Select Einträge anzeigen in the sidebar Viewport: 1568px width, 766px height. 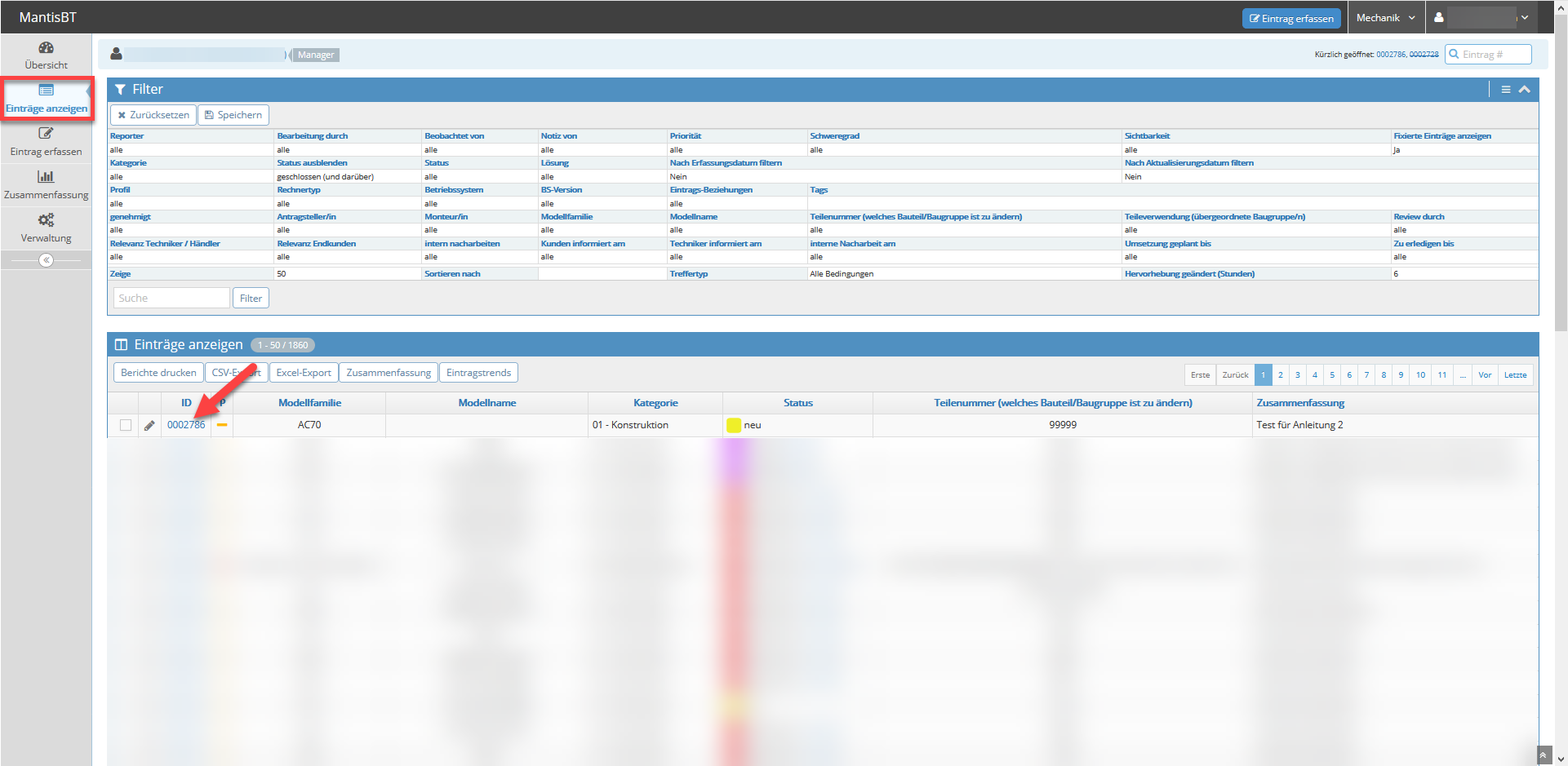[x=47, y=99]
